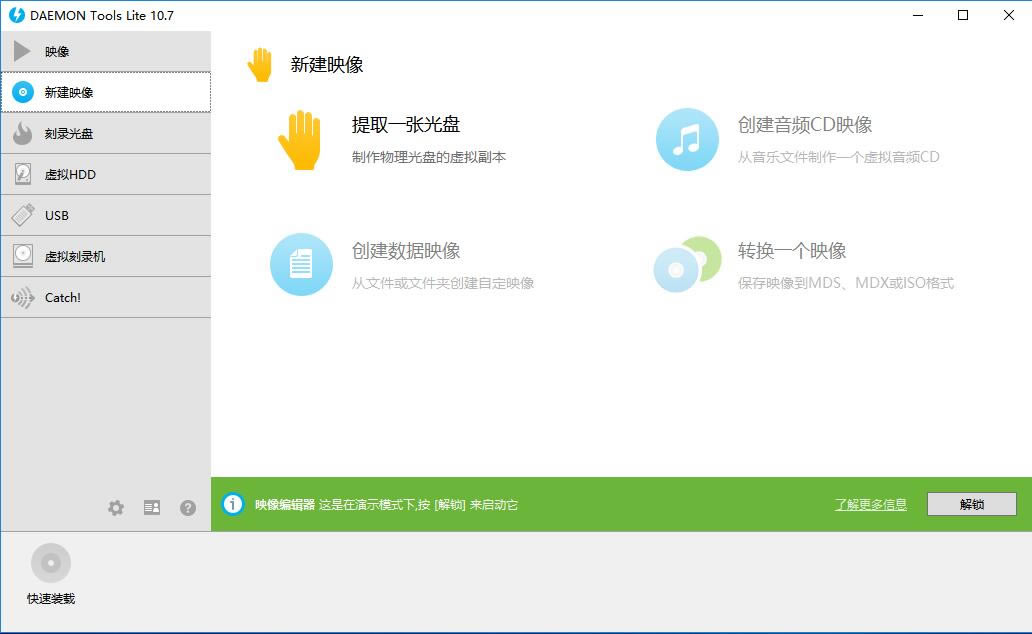This screenshot has height=634, width=1032.
Task: Click the 创建音频CD映像 music icon
Action: (x=686, y=139)
